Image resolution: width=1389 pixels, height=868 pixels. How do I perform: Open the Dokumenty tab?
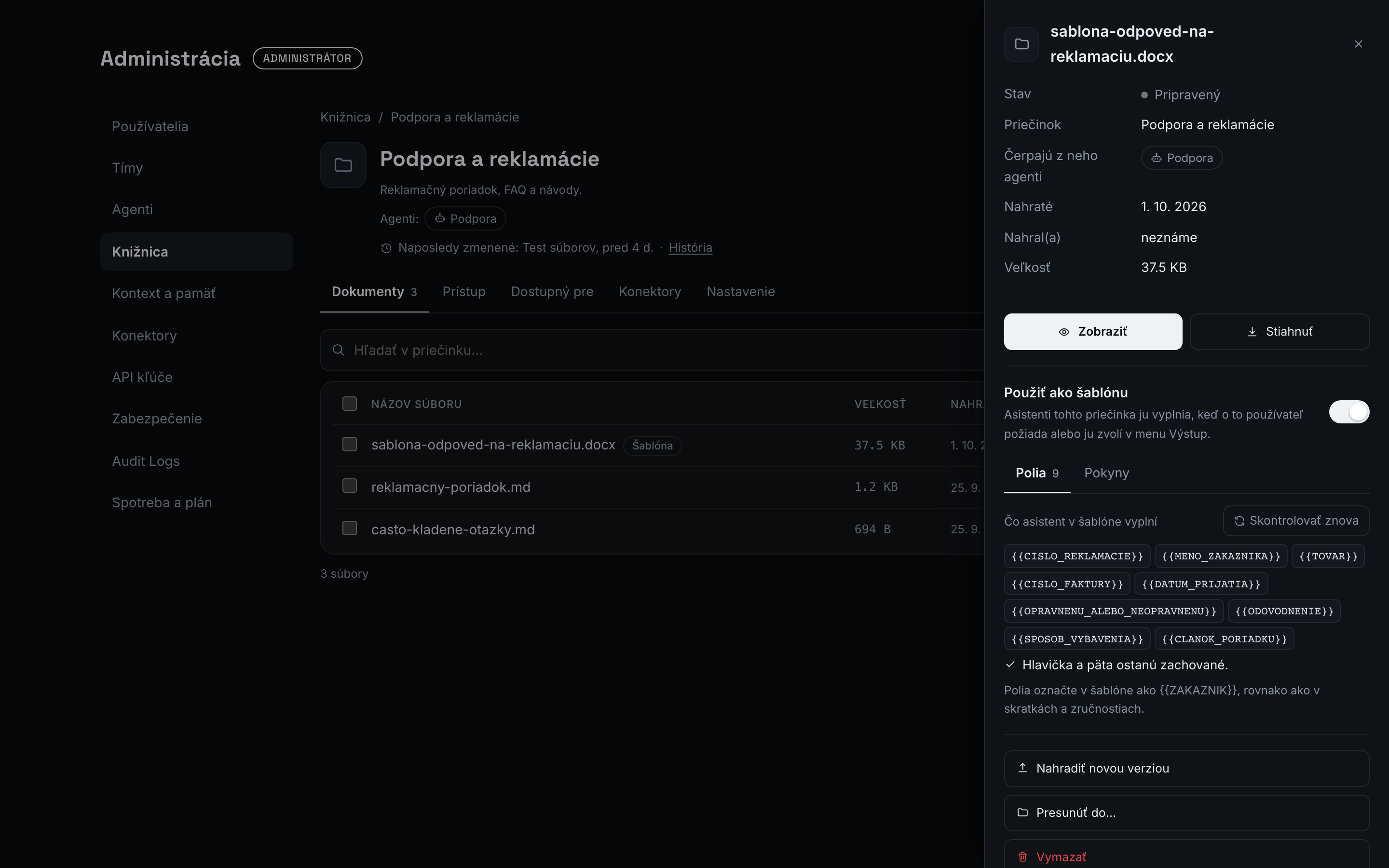click(374, 292)
